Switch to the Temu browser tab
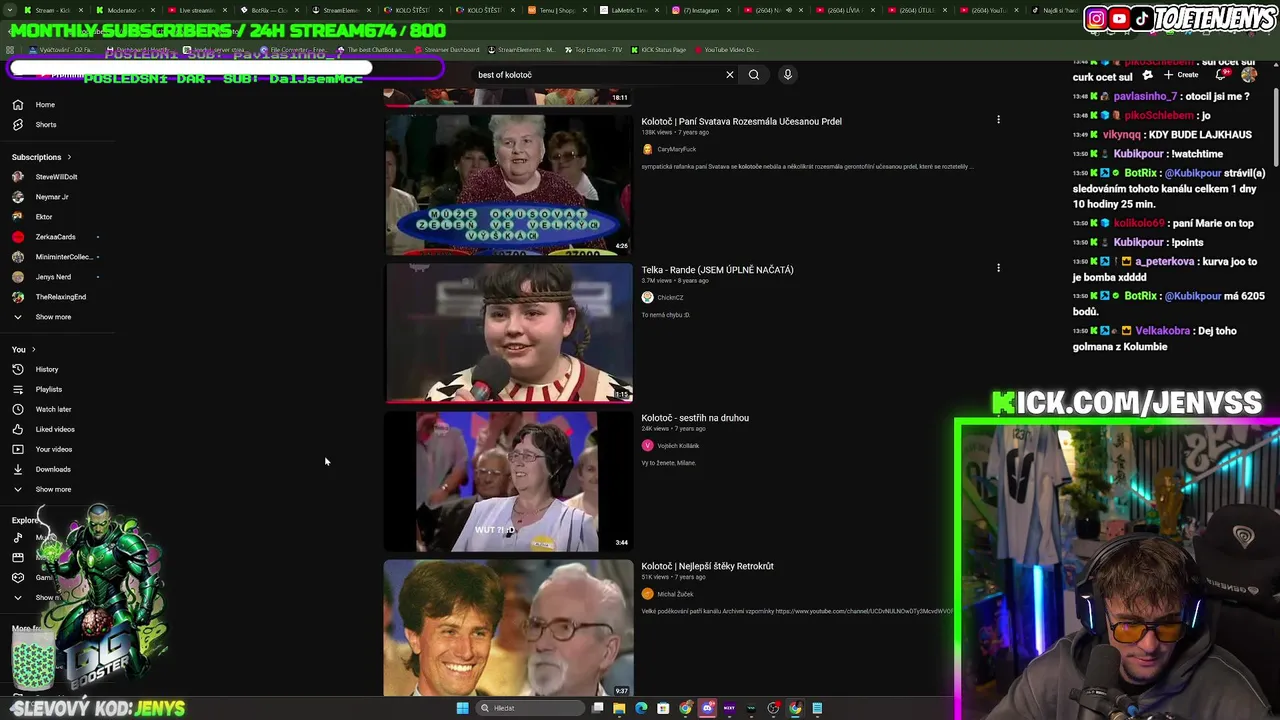 coord(557,10)
